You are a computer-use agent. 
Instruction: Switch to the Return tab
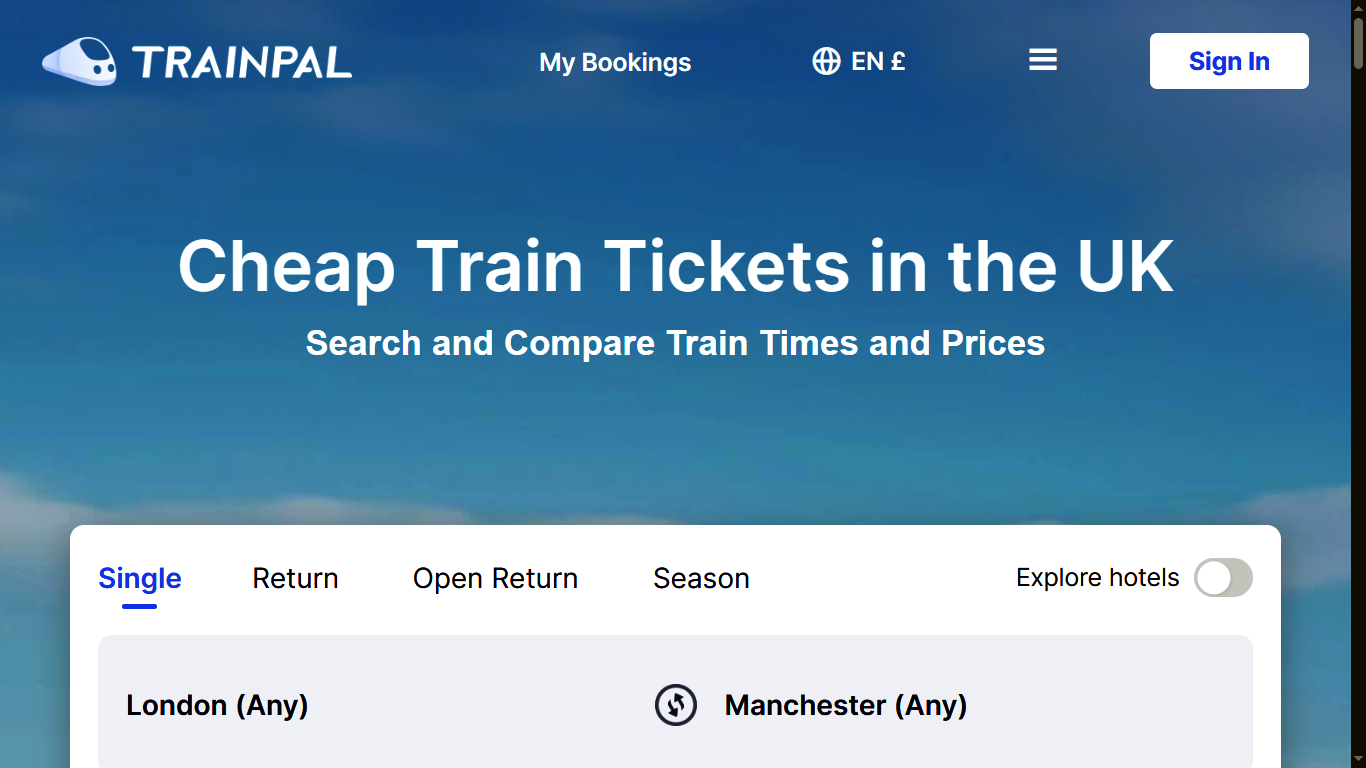[295, 578]
